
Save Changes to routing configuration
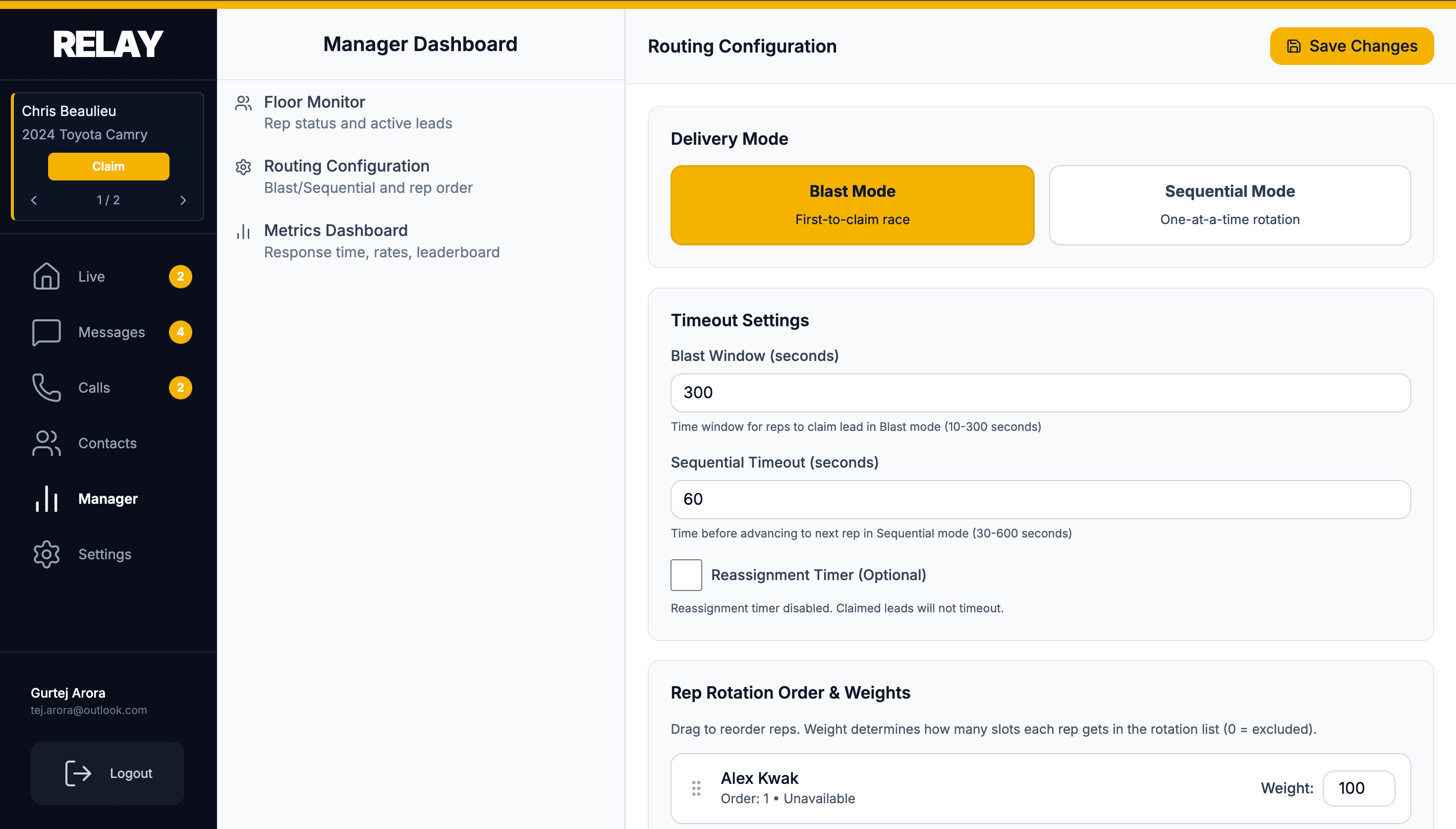point(1351,46)
